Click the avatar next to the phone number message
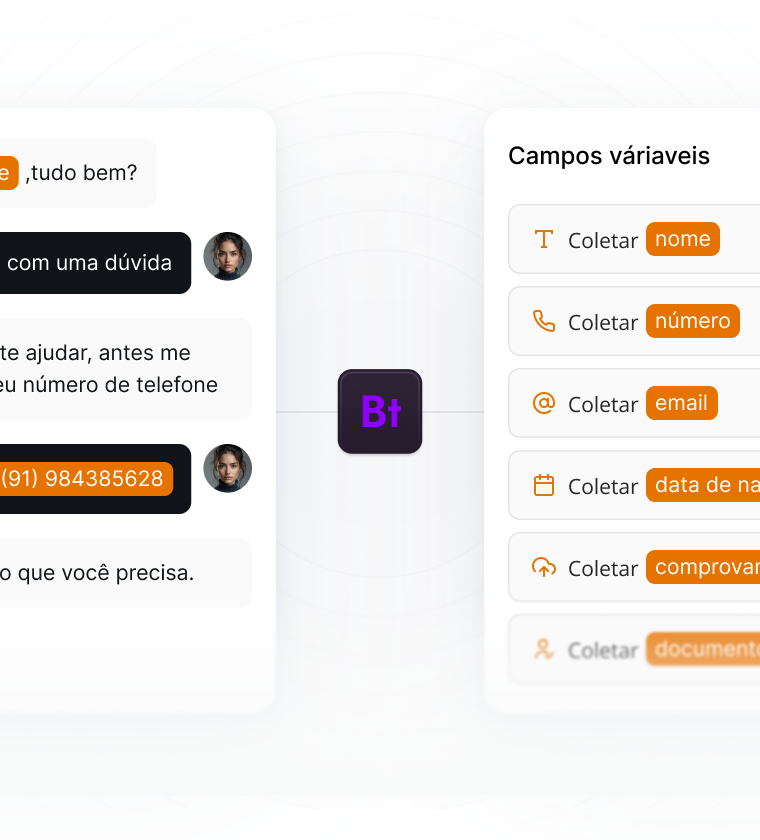The height and width of the screenshot is (840, 760). pos(227,468)
